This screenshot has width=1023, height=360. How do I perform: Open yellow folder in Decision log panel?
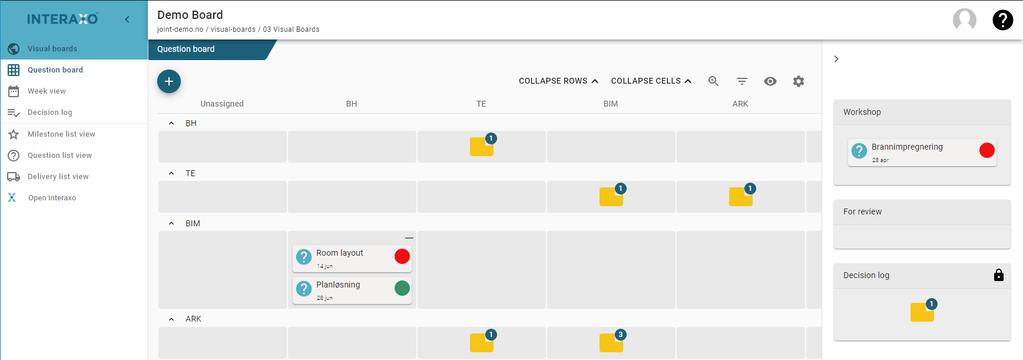tap(923, 310)
